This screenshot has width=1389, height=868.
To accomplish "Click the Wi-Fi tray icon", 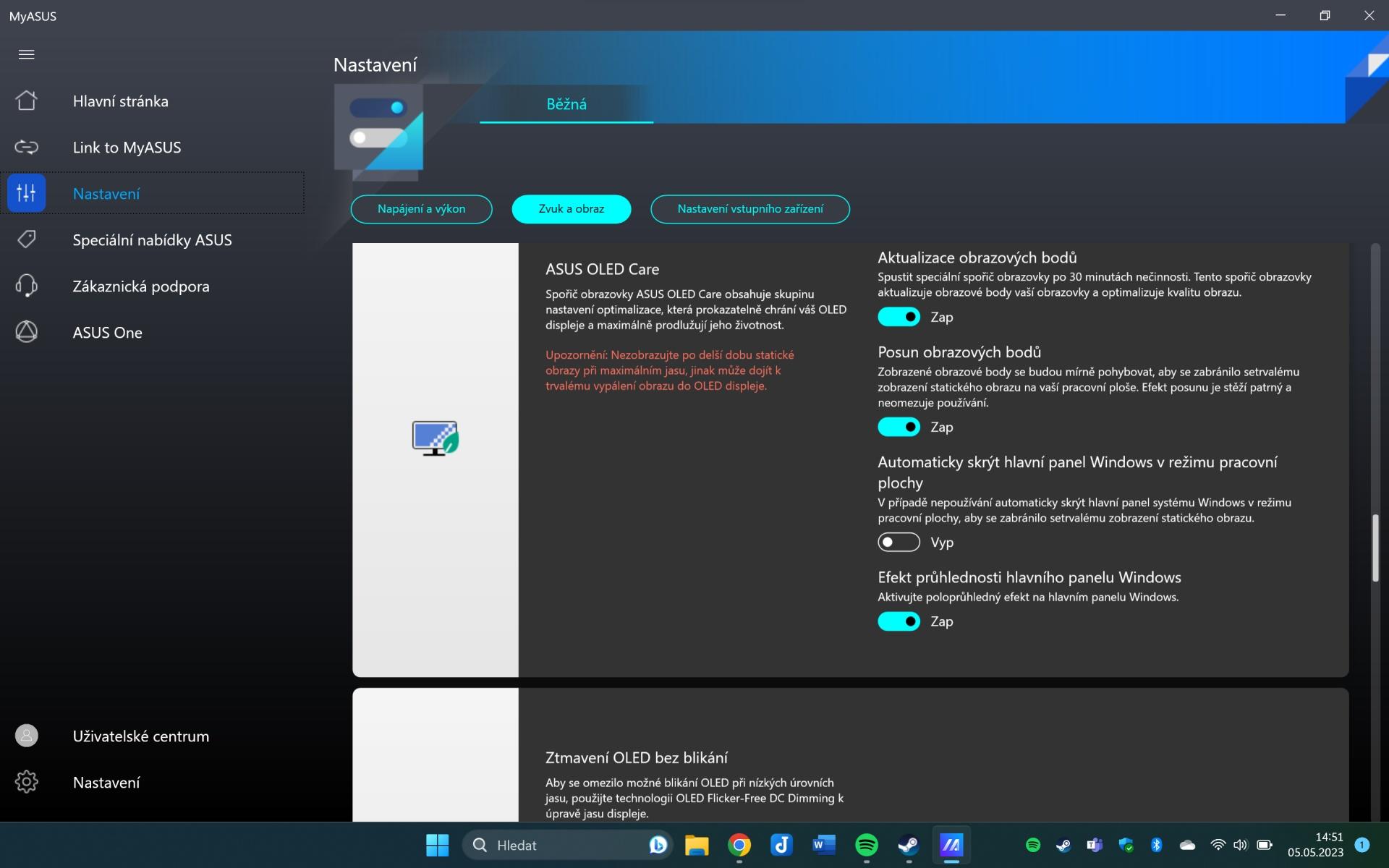I will [1218, 845].
